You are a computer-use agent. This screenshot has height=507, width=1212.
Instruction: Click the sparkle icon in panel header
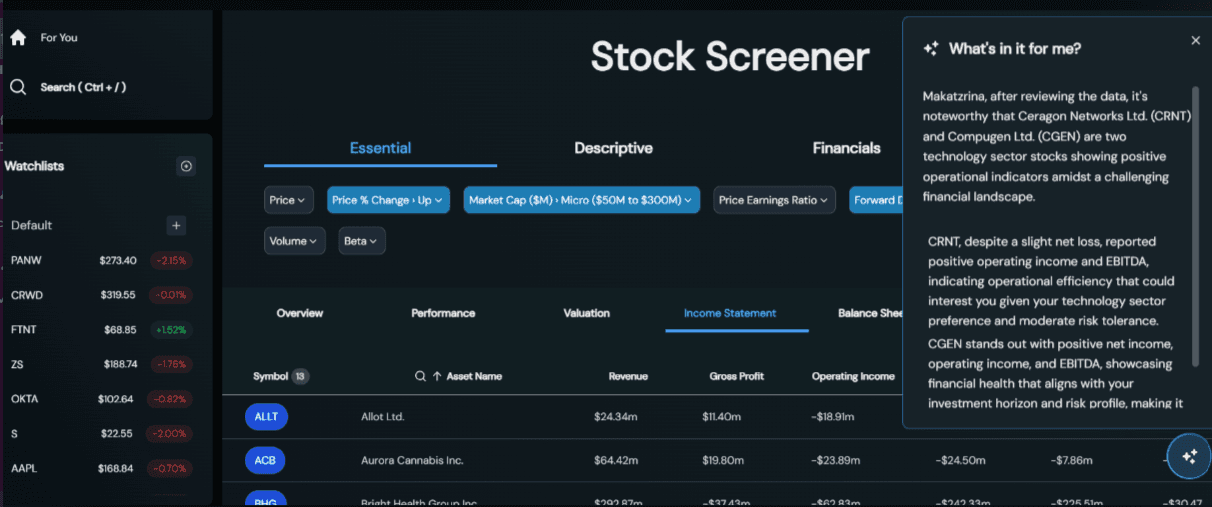point(931,48)
